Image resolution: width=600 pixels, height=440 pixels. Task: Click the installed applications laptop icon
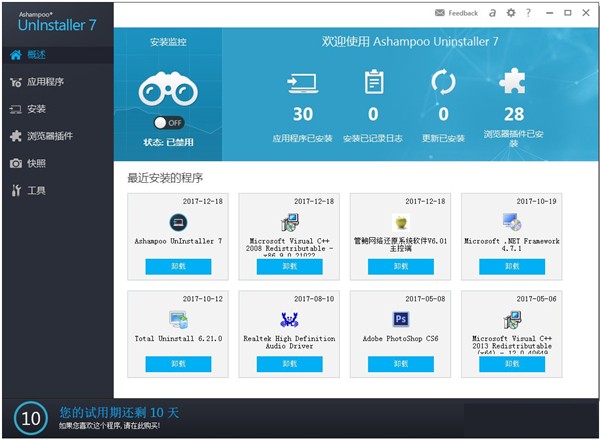click(302, 83)
